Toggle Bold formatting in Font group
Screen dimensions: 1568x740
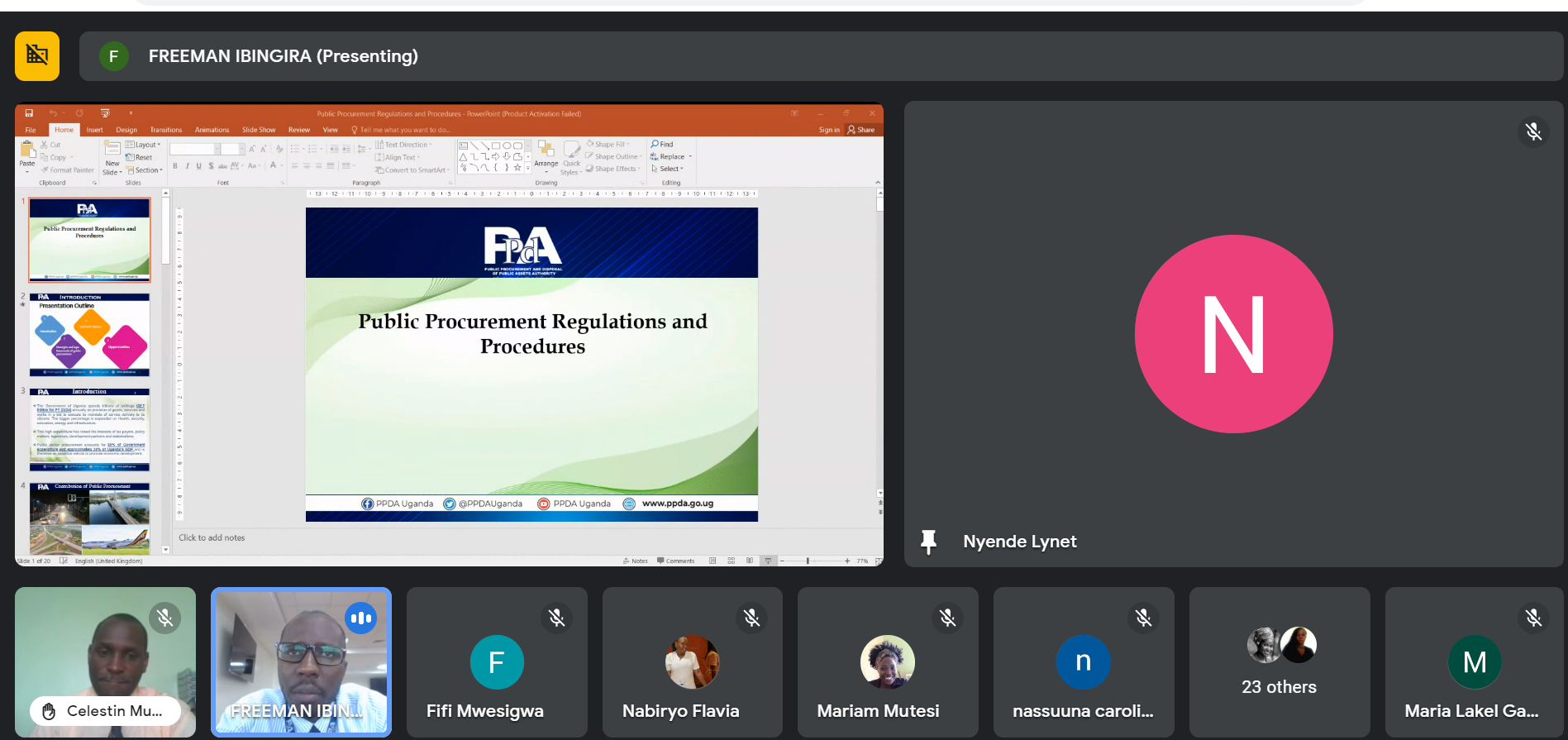(175, 165)
